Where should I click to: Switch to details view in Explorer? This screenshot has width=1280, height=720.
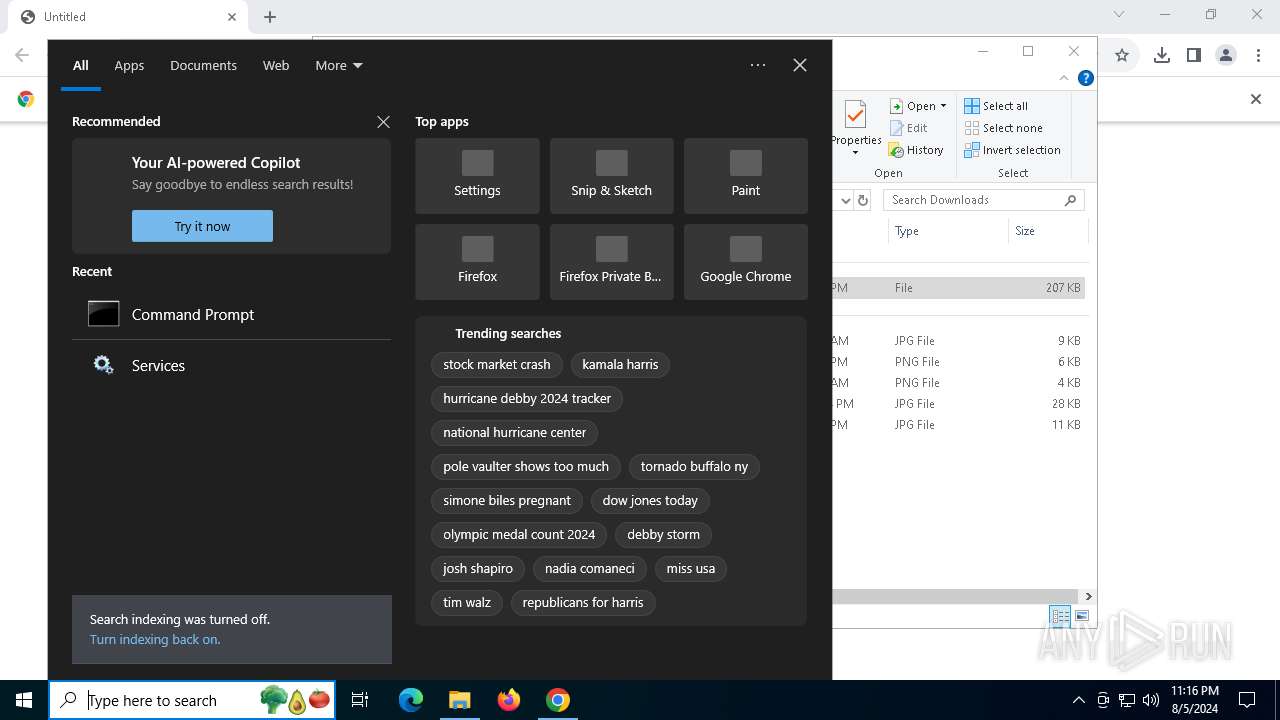pyautogui.click(x=1060, y=616)
